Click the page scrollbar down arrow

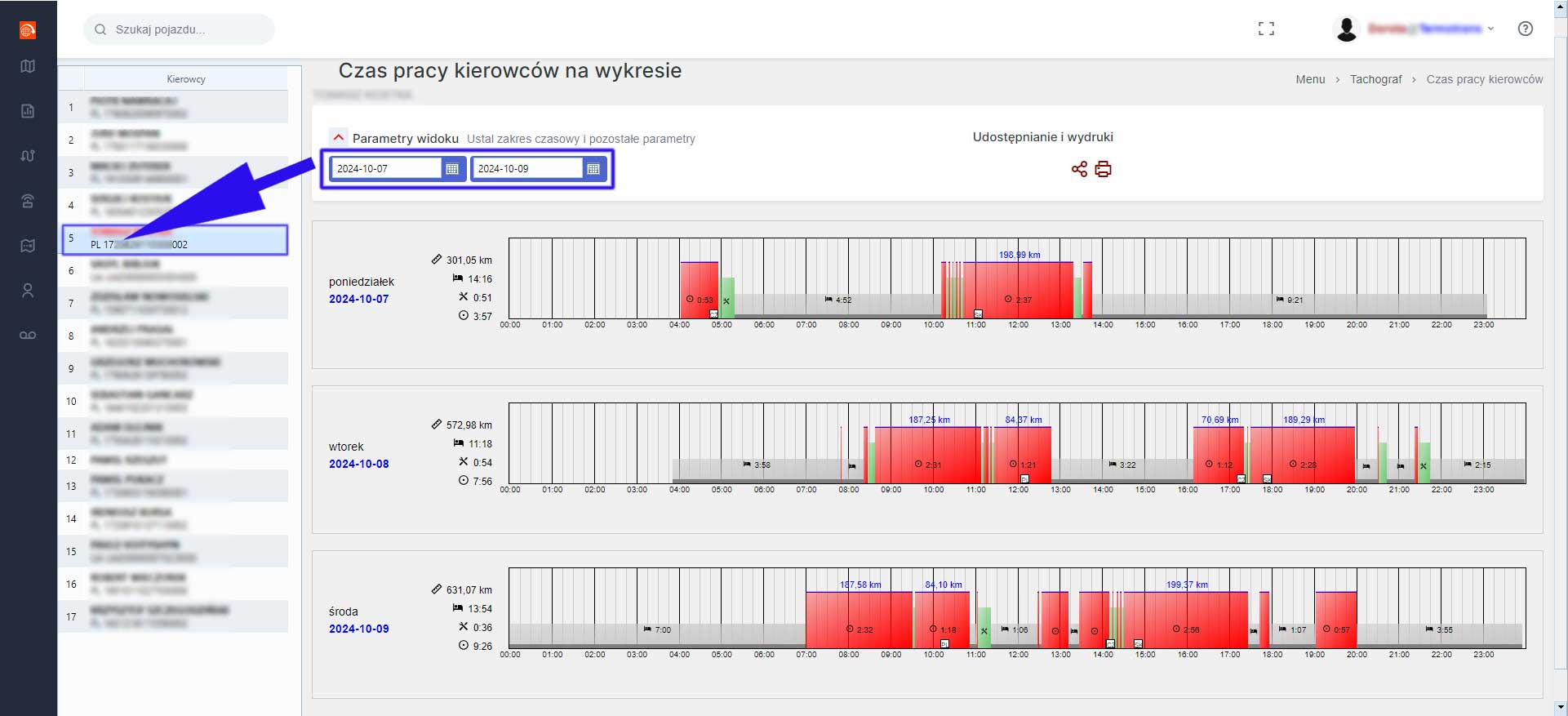click(1561, 707)
